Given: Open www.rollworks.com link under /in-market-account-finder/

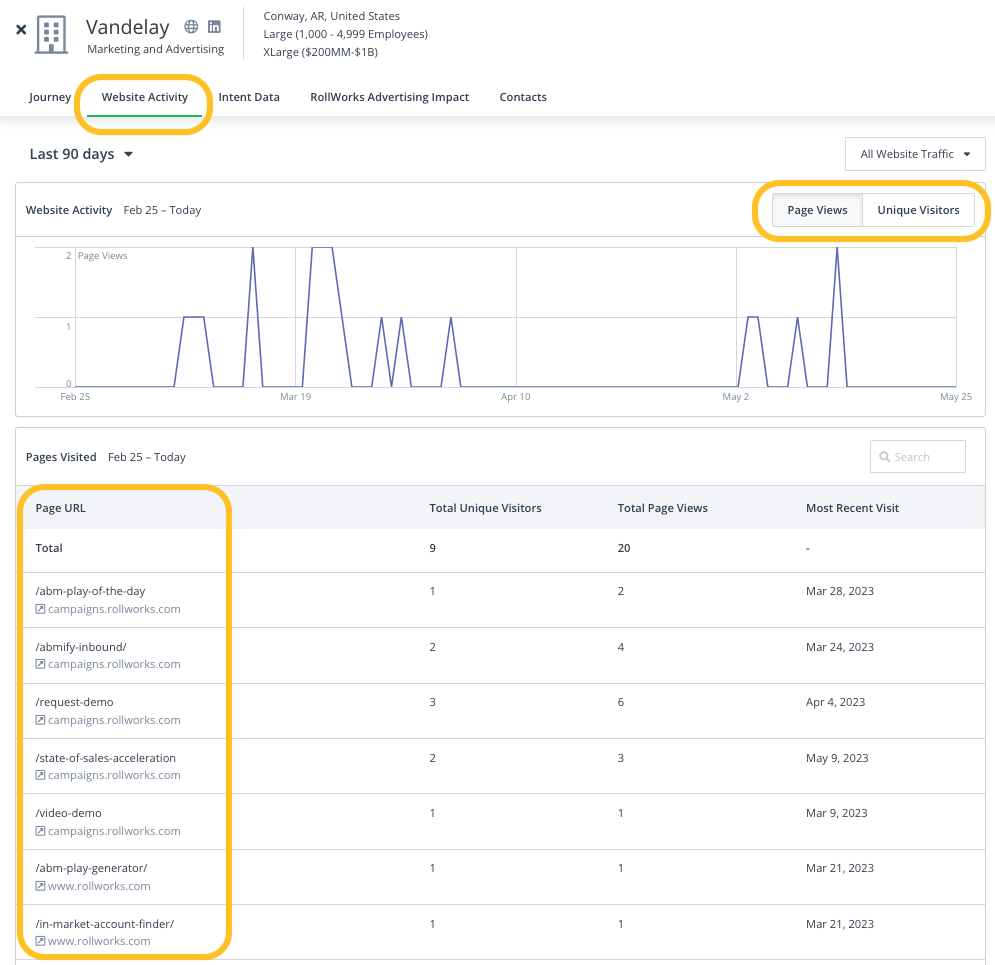Looking at the screenshot, I should coord(99,942).
